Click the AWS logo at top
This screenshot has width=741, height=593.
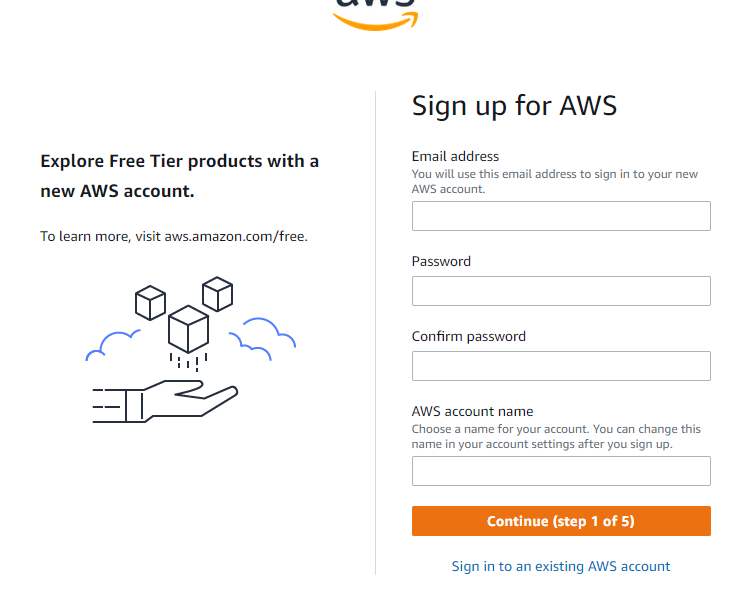pyautogui.click(x=375, y=14)
